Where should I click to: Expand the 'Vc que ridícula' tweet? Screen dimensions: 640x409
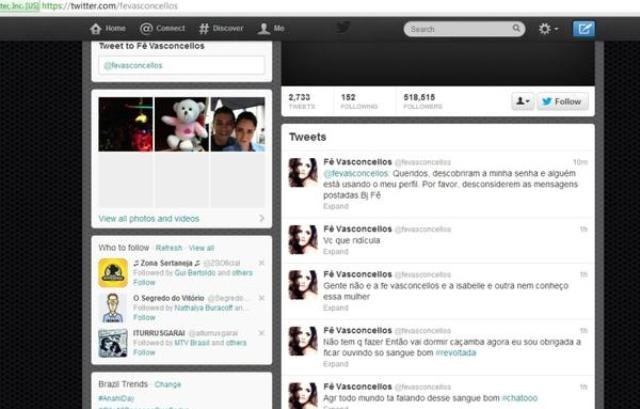coord(336,251)
